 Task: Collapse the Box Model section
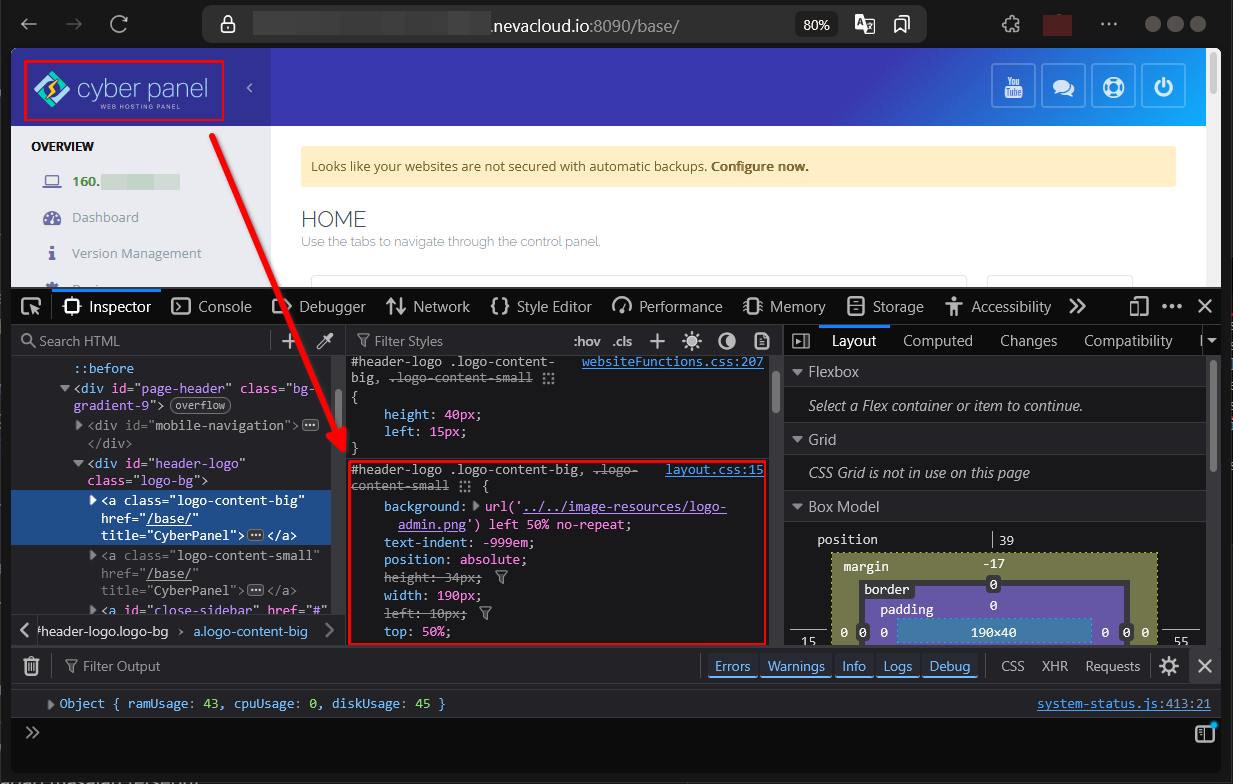click(x=797, y=507)
